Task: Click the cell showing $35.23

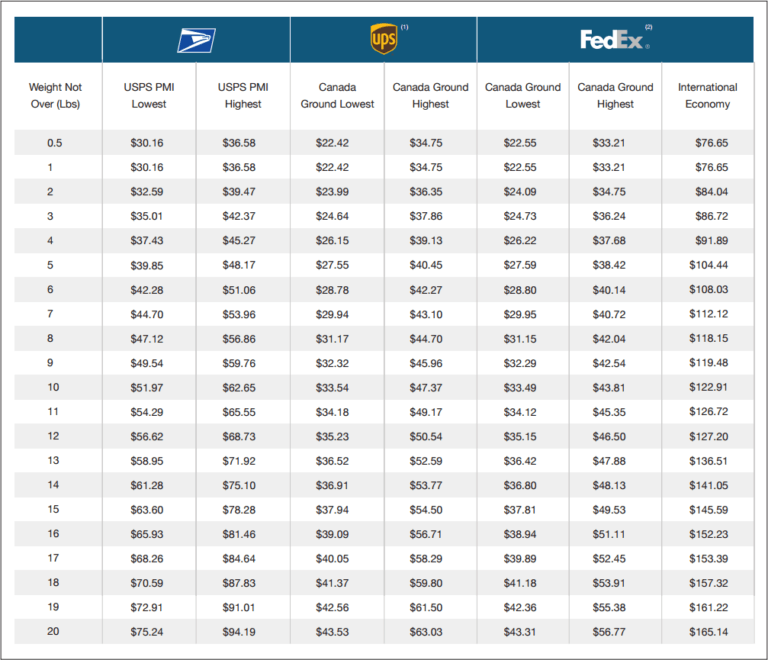Action: pyautogui.click(x=332, y=437)
